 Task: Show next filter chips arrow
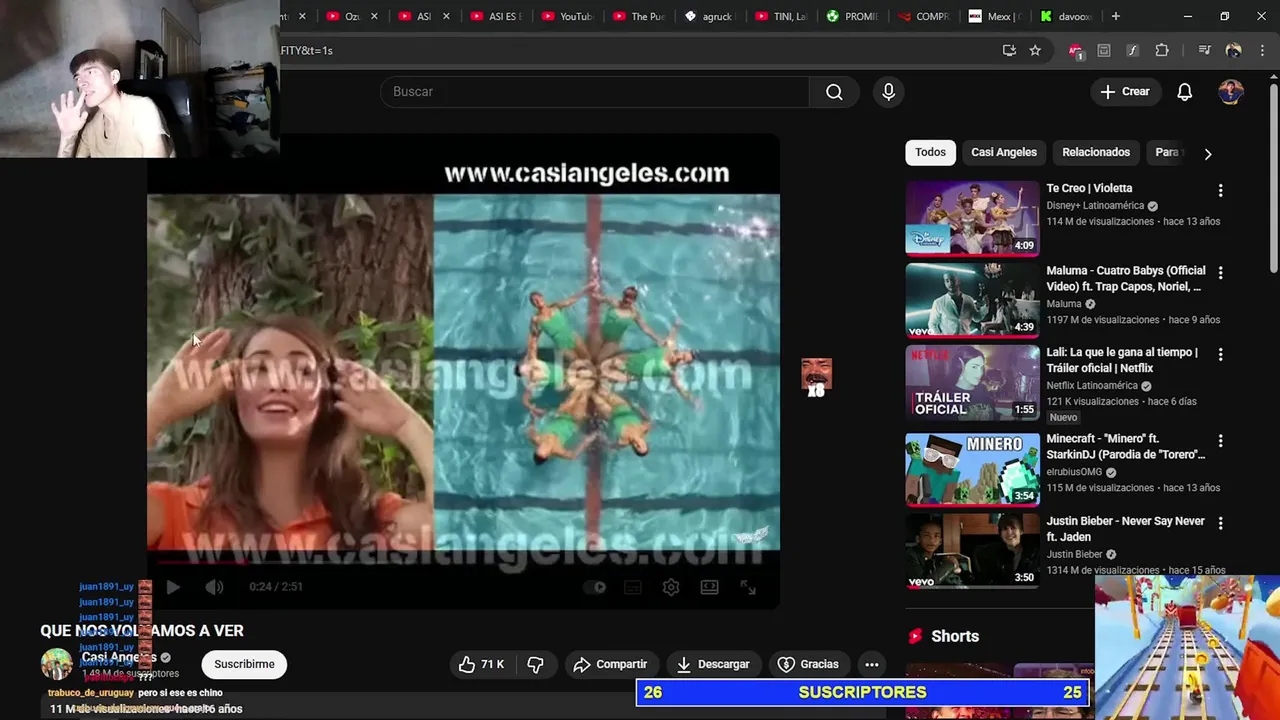(x=1207, y=154)
